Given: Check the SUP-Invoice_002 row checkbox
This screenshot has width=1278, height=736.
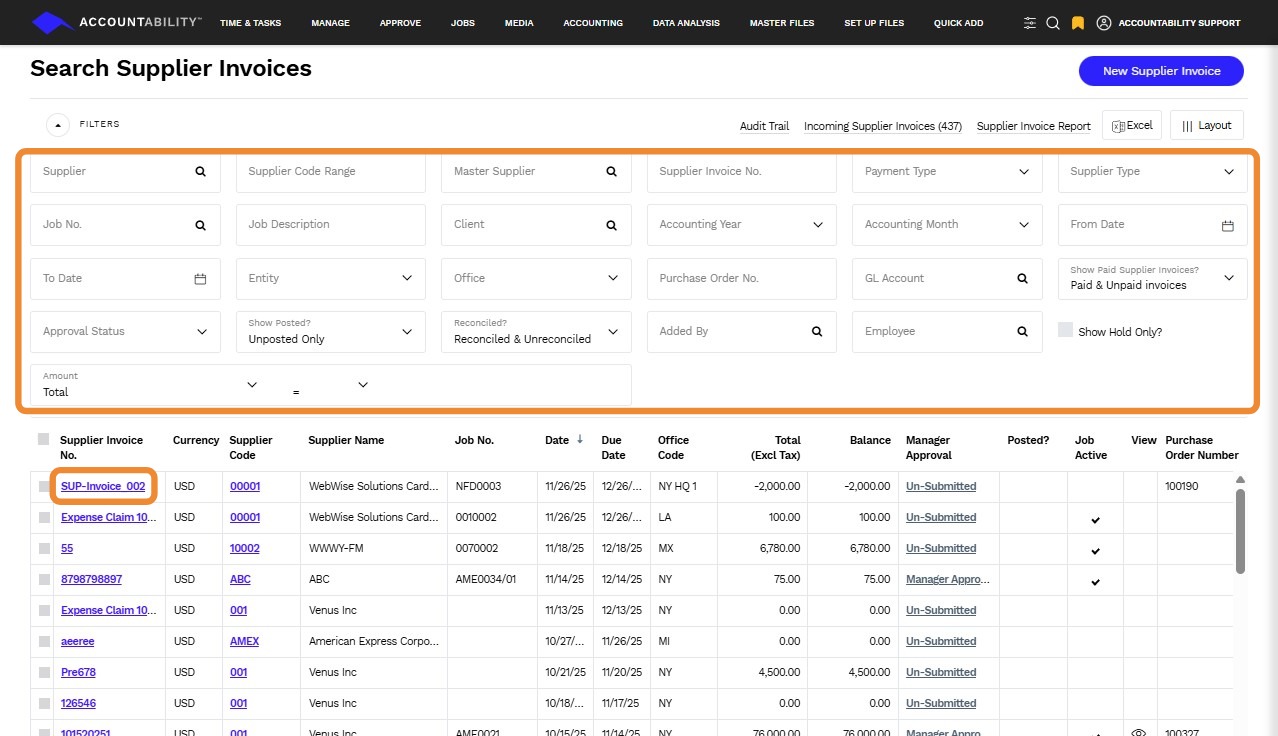Looking at the screenshot, I should point(44,487).
